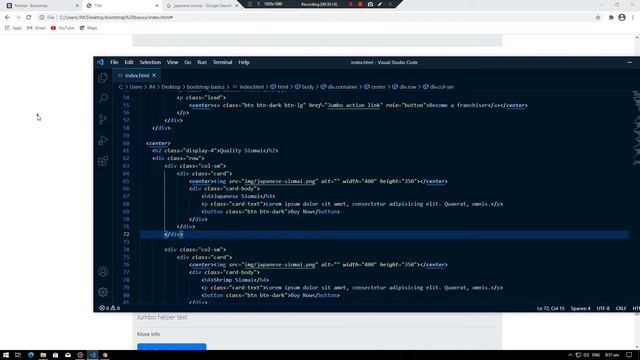
Task: Change indentation via Spaces: 4
Action: coord(580,308)
